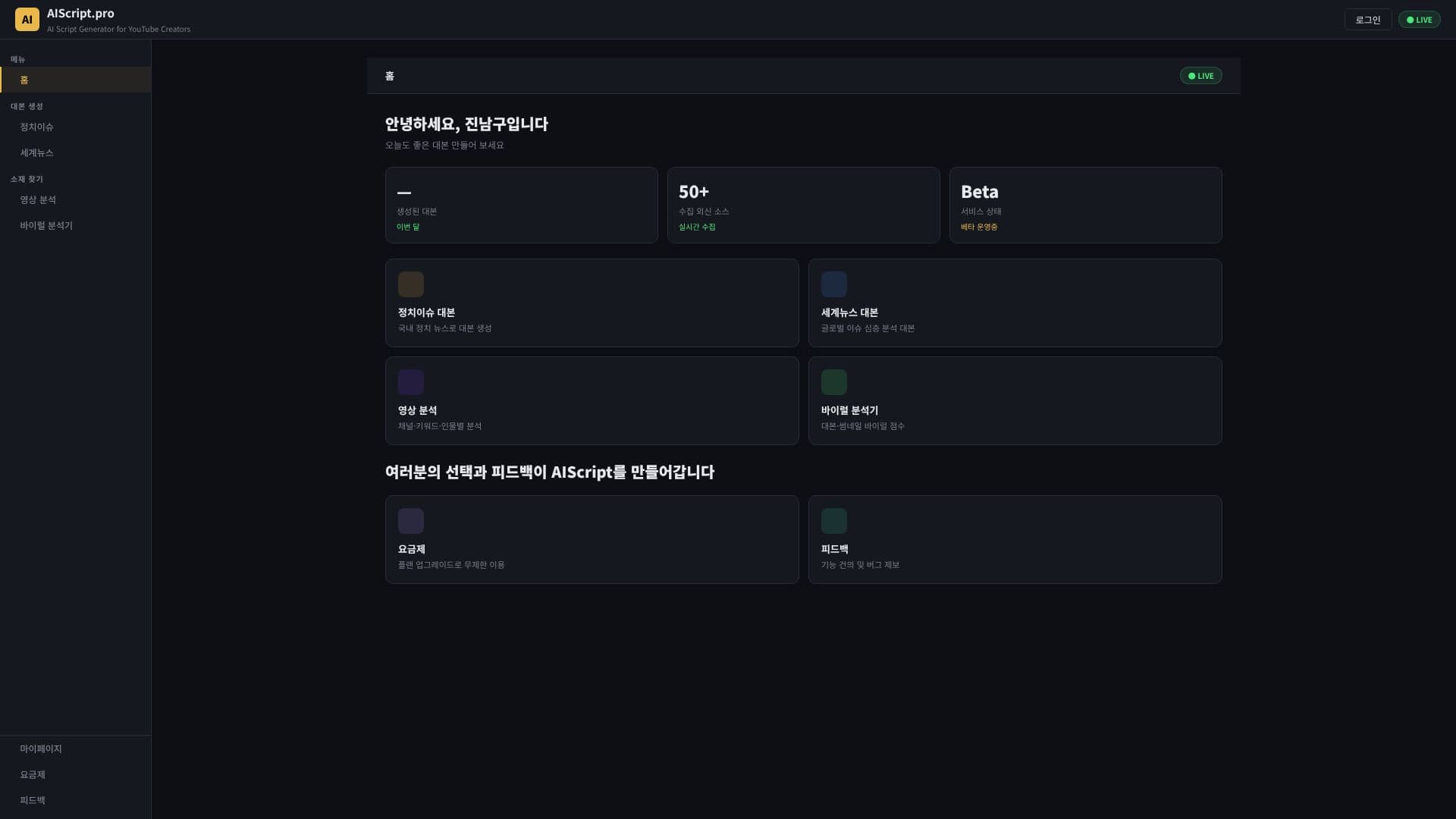
Task: Click the 바이럴 분석기 card icon
Action: pyautogui.click(x=834, y=382)
